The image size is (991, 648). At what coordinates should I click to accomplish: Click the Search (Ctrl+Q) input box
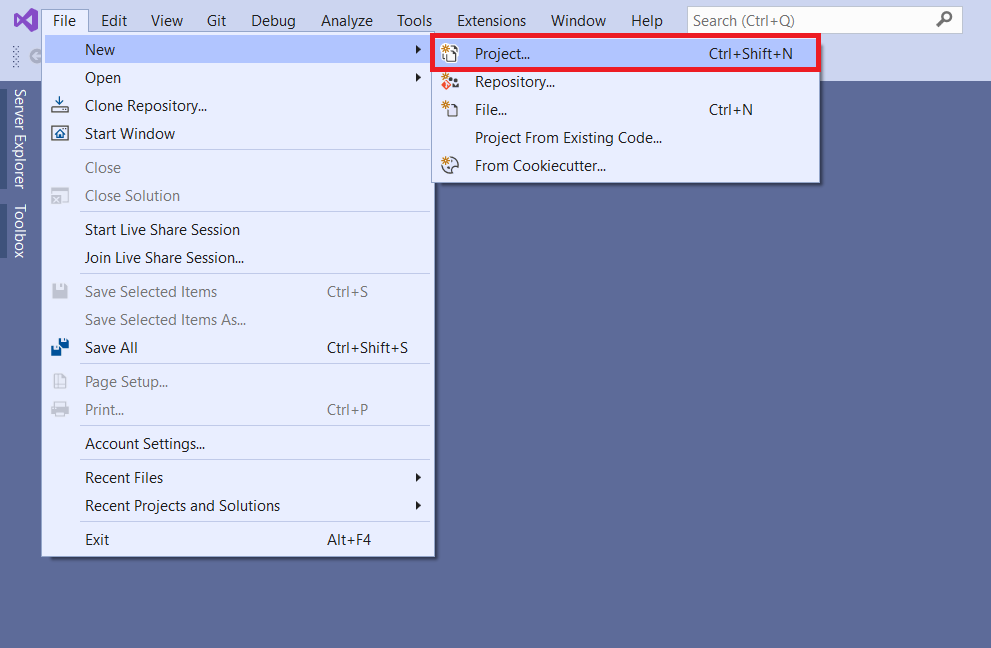(824, 20)
